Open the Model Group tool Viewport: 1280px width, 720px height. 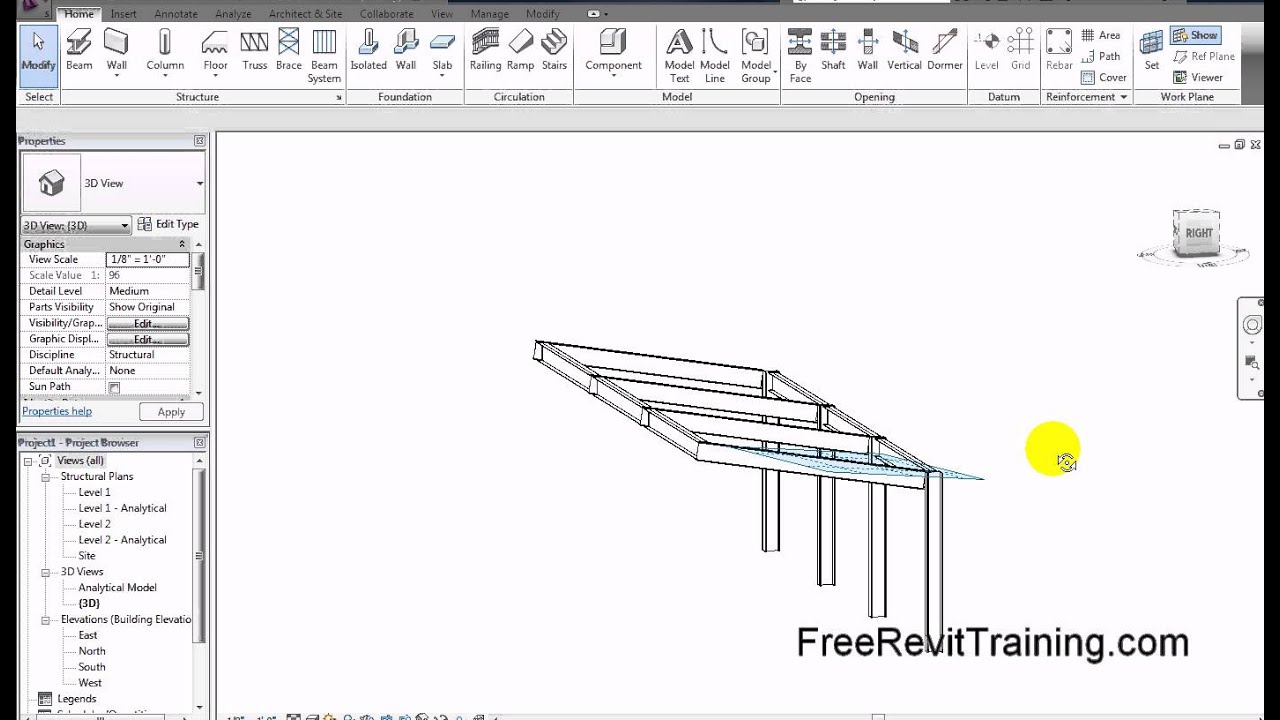click(x=756, y=56)
